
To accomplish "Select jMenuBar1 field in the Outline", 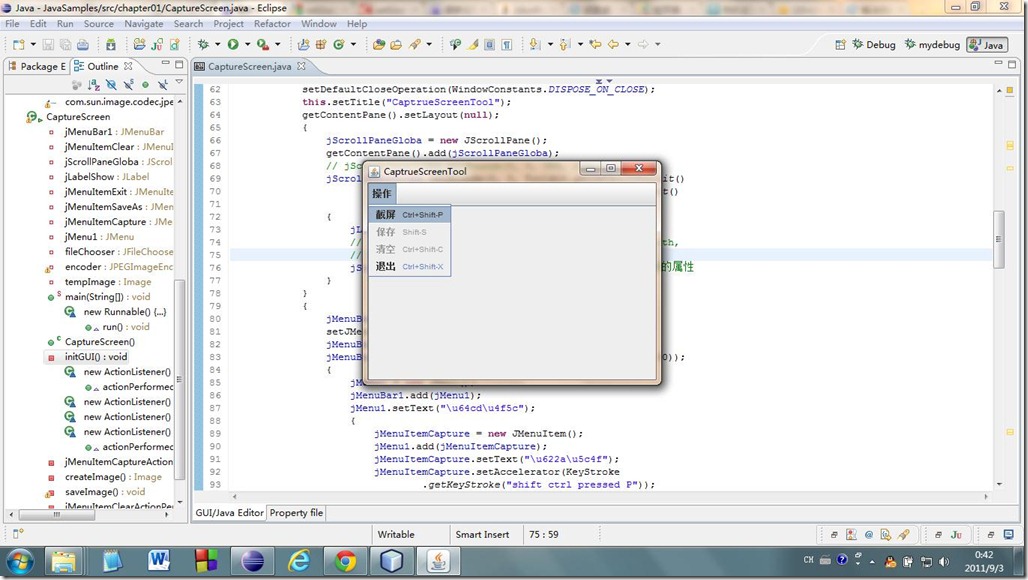I will (87, 131).
